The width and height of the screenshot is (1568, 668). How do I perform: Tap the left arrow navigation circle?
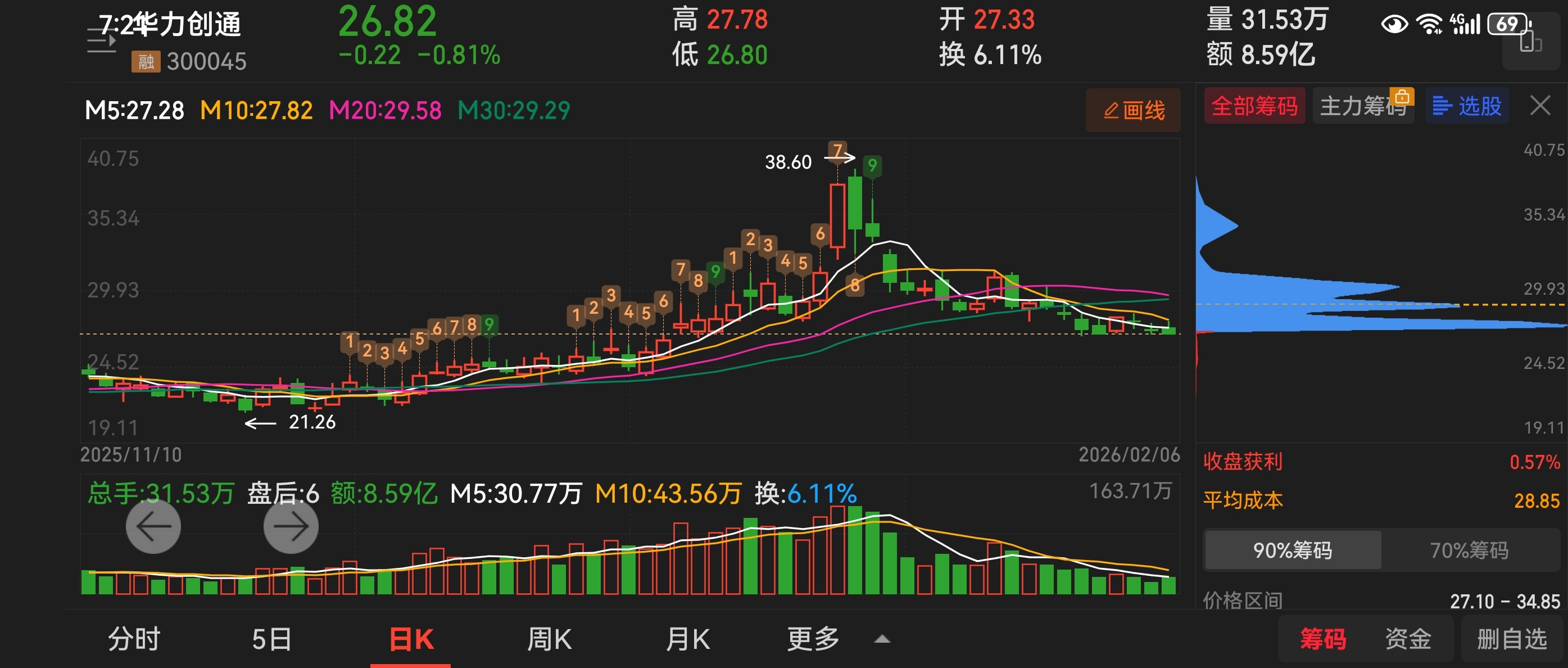153,527
